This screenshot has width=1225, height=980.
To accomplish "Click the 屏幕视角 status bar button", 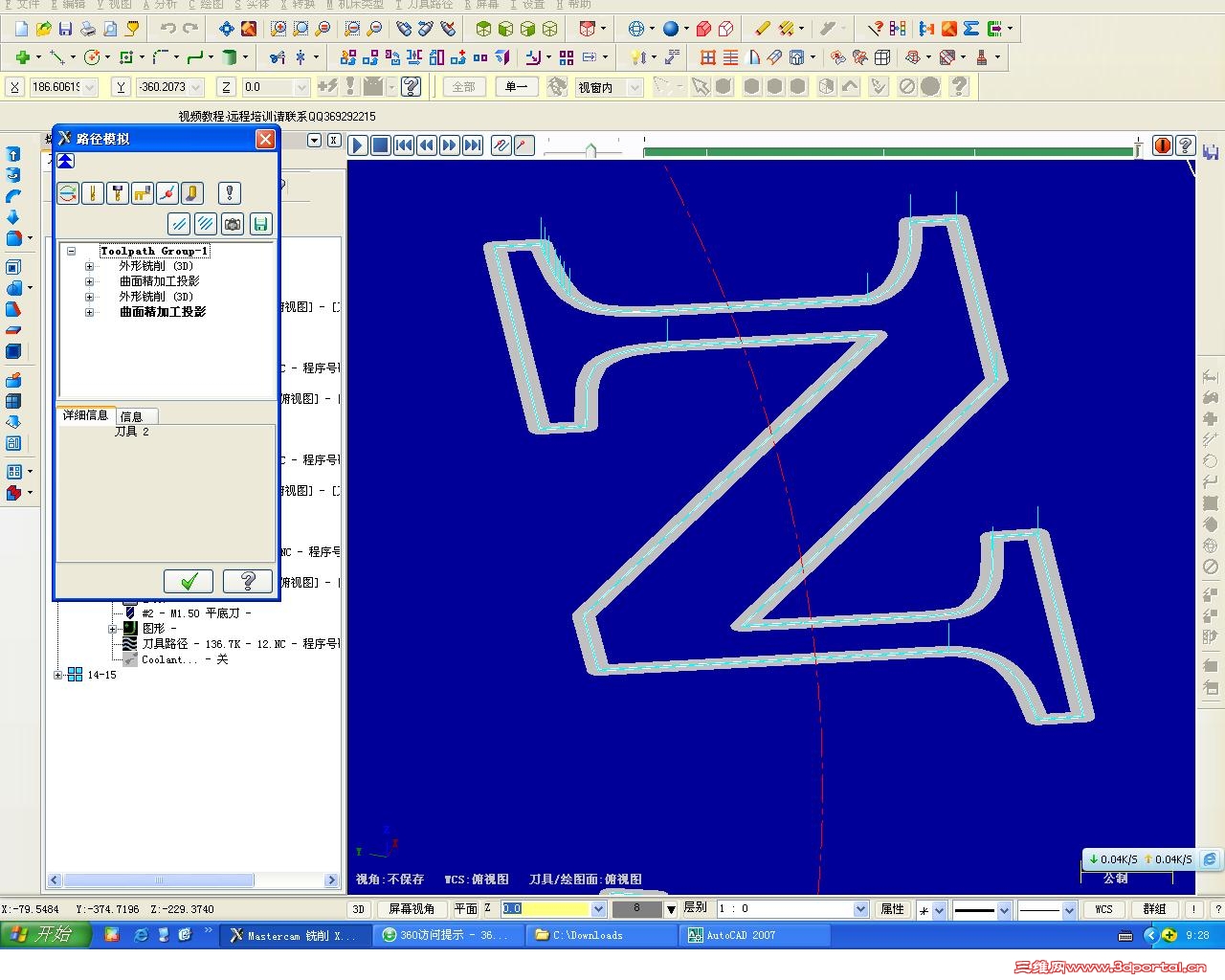I will [x=412, y=909].
